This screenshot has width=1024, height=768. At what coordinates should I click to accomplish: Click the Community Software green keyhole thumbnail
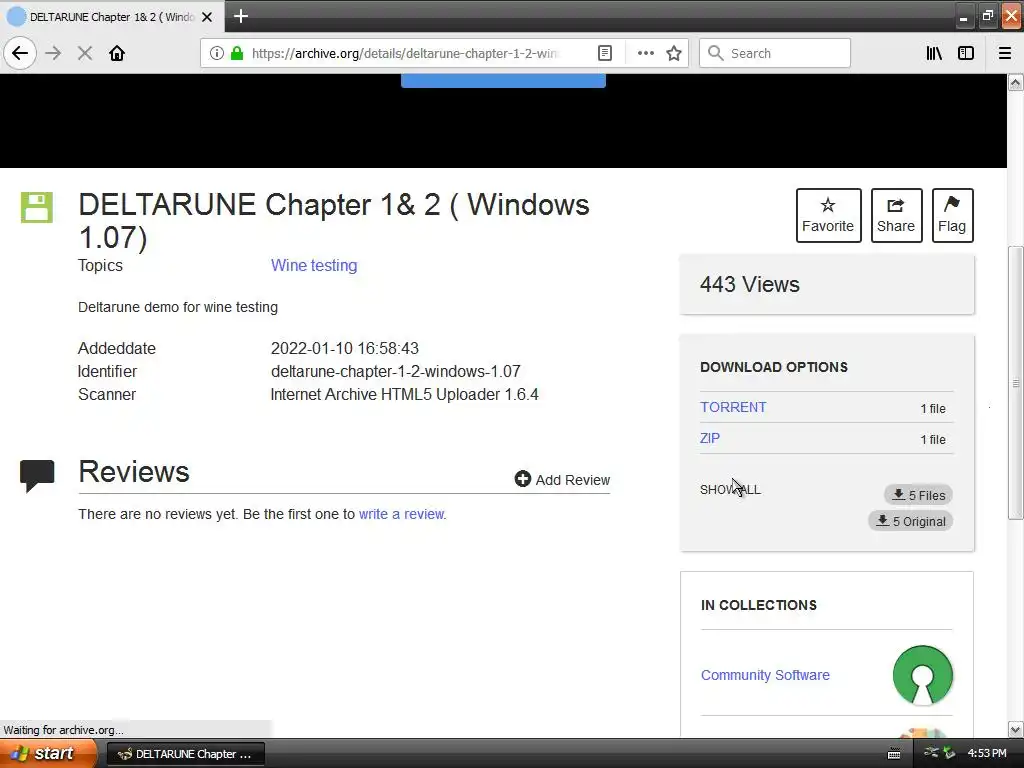point(922,675)
